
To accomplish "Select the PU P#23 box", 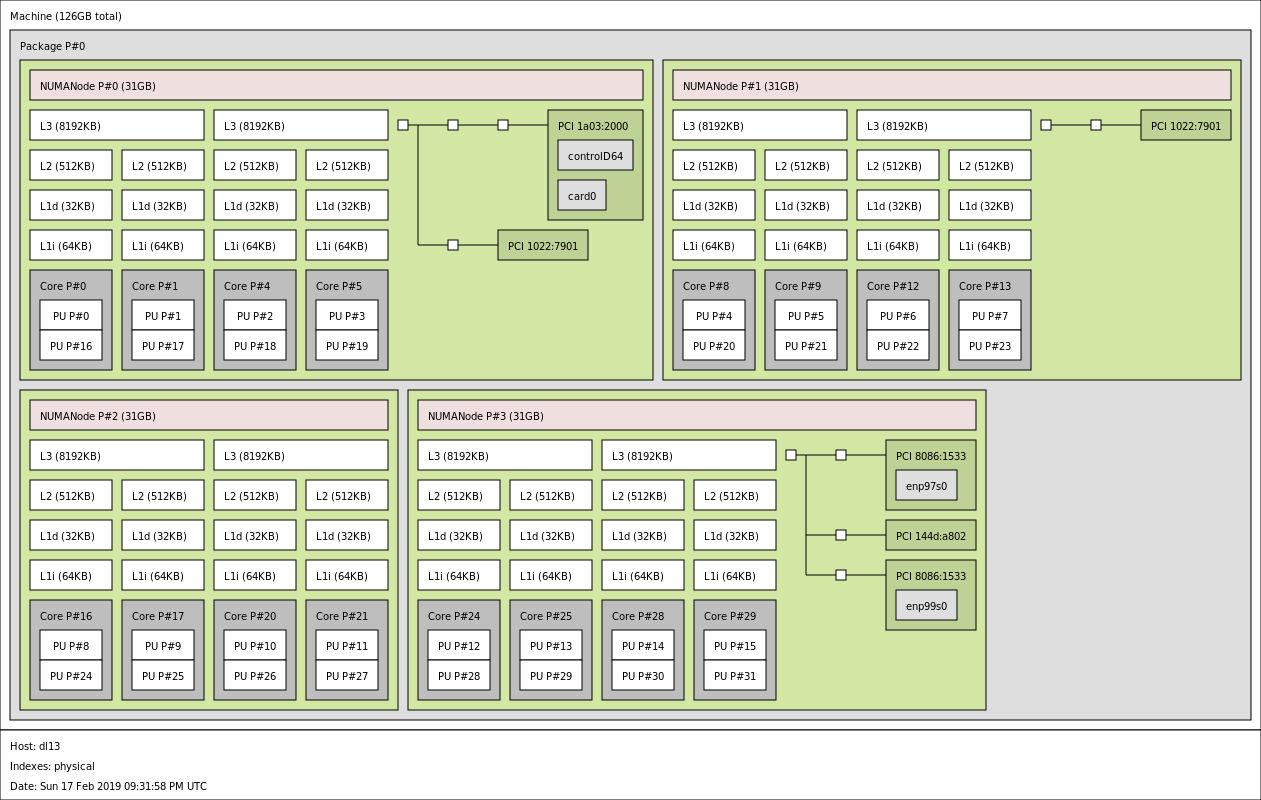I will [990, 345].
